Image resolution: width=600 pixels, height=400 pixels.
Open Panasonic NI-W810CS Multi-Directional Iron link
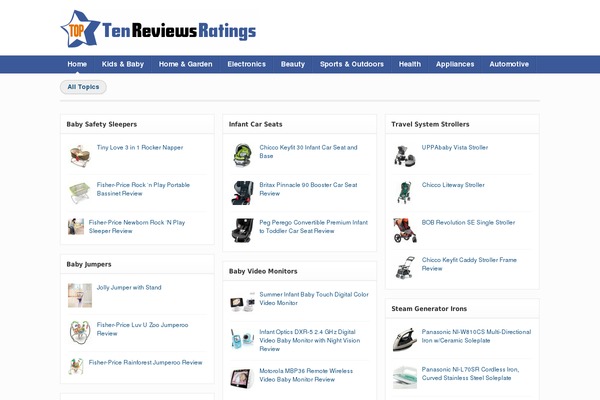click(x=476, y=336)
